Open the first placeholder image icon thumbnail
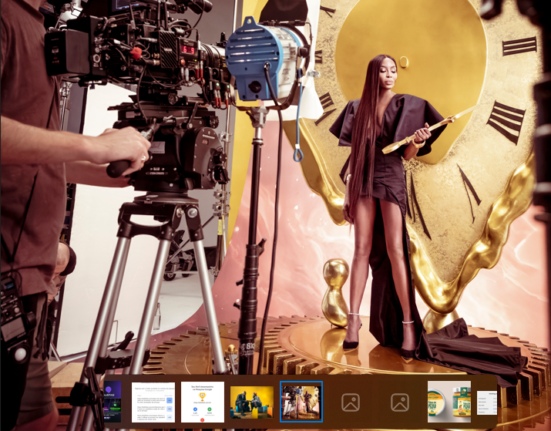This screenshot has height=431, width=551. click(350, 402)
